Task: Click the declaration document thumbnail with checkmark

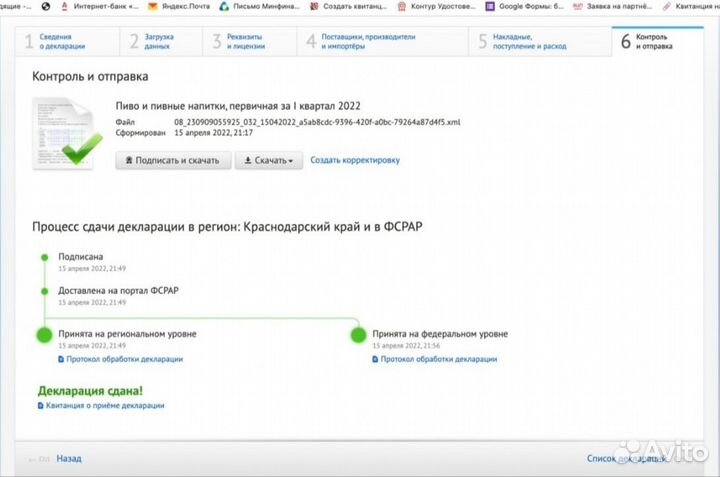Action: (67, 133)
